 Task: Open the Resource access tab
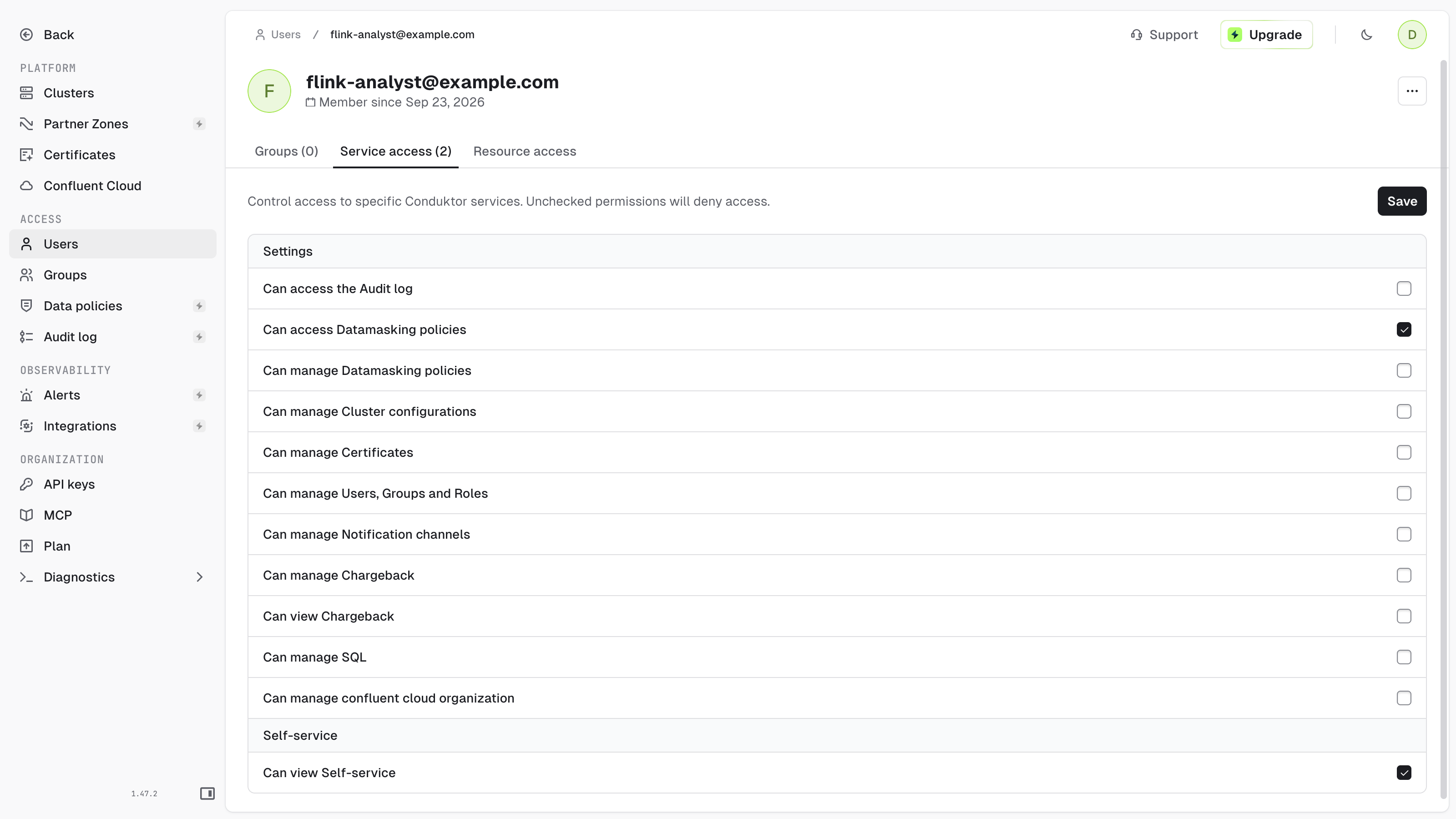click(x=525, y=152)
